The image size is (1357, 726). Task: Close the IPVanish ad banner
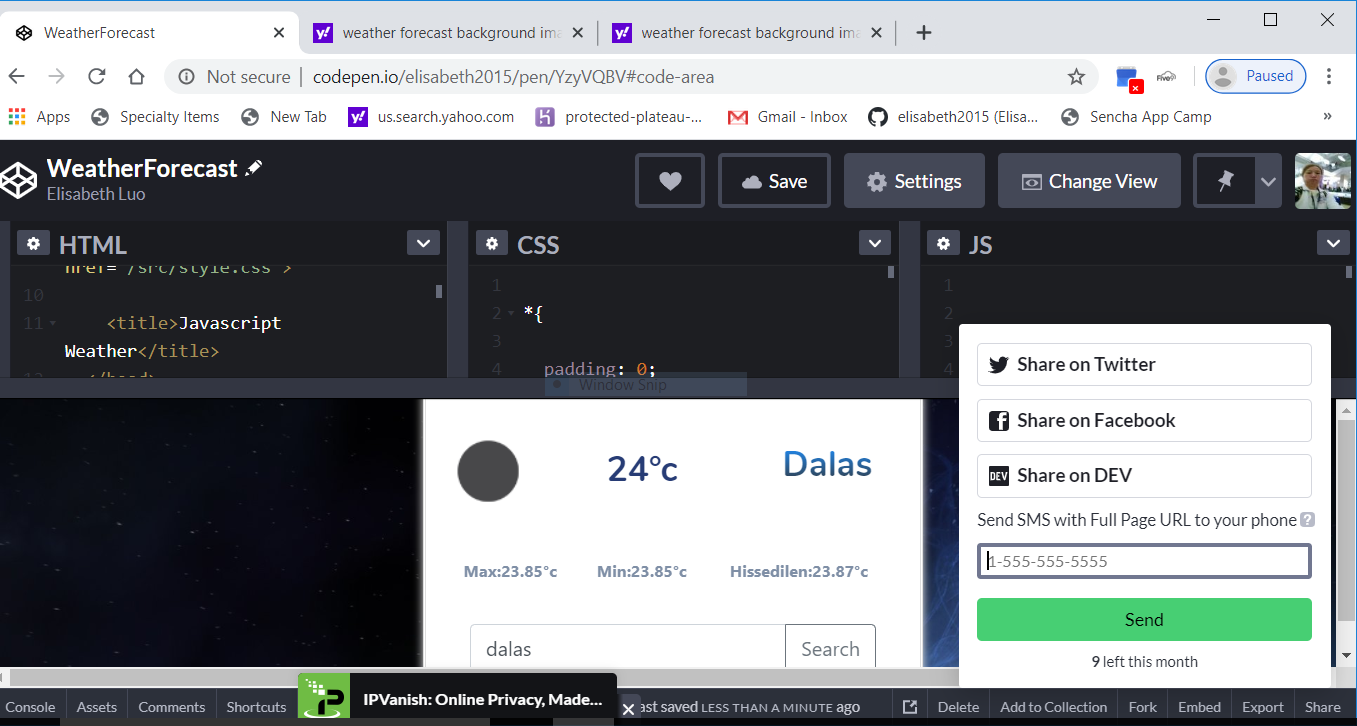tap(629, 709)
